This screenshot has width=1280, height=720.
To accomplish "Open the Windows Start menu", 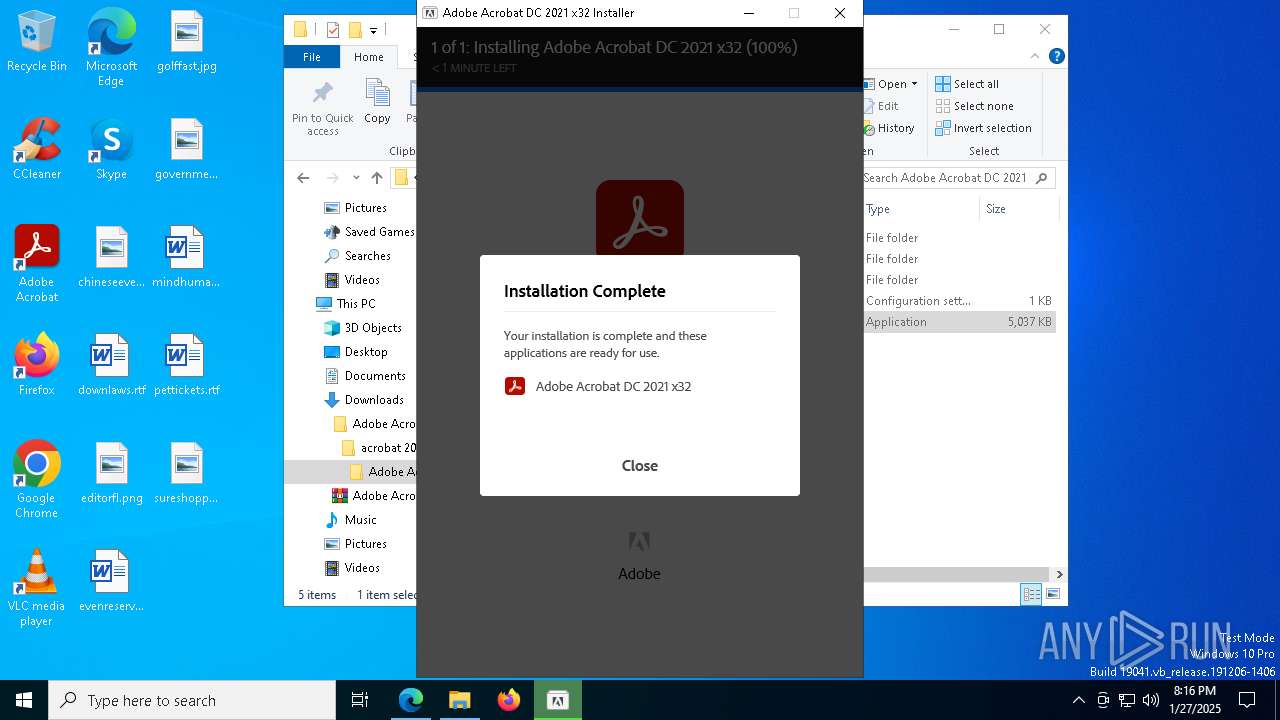I will coord(24,700).
